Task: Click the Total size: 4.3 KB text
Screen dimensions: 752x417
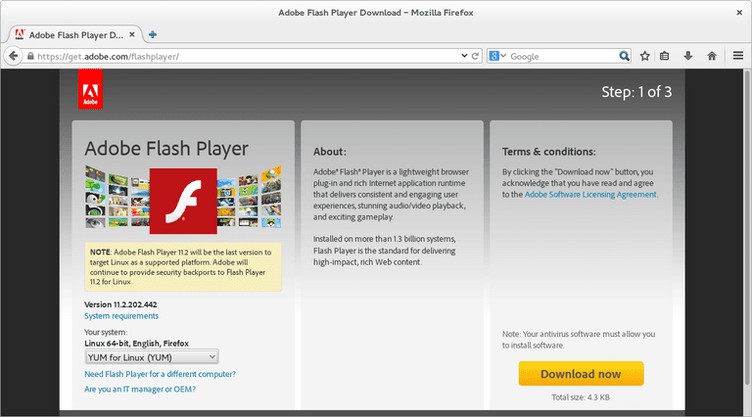Action: [x=580, y=397]
